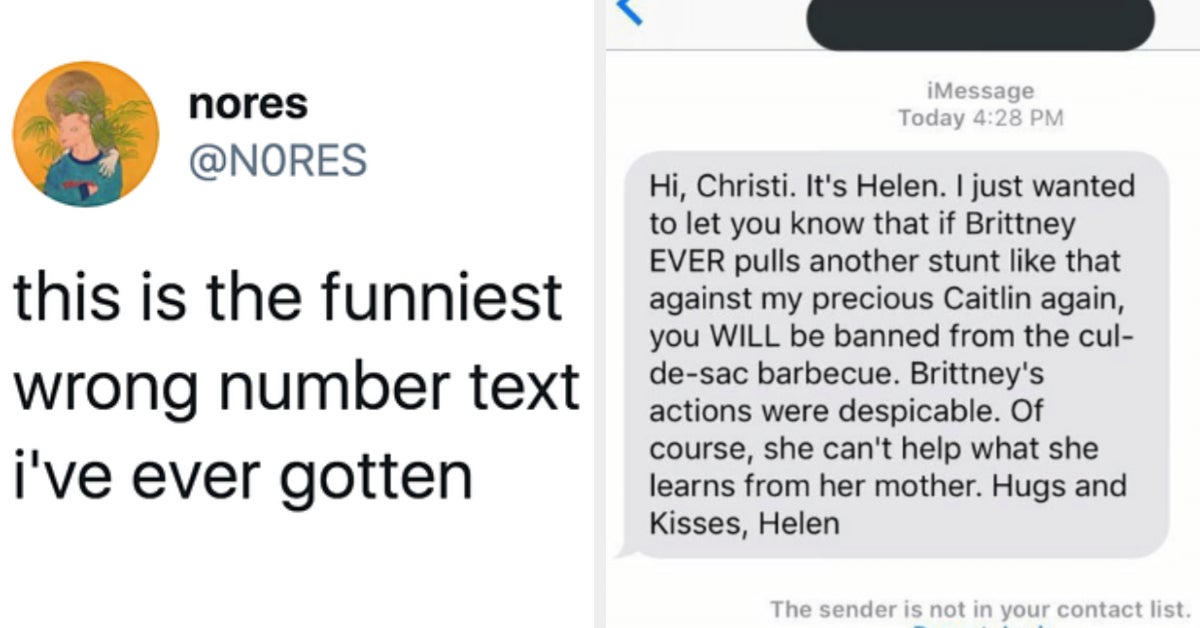Image resolution: width=1200 pixels, height=628 pixels.
Task: Select the iMessage header label
Action: tap(980, 90)
